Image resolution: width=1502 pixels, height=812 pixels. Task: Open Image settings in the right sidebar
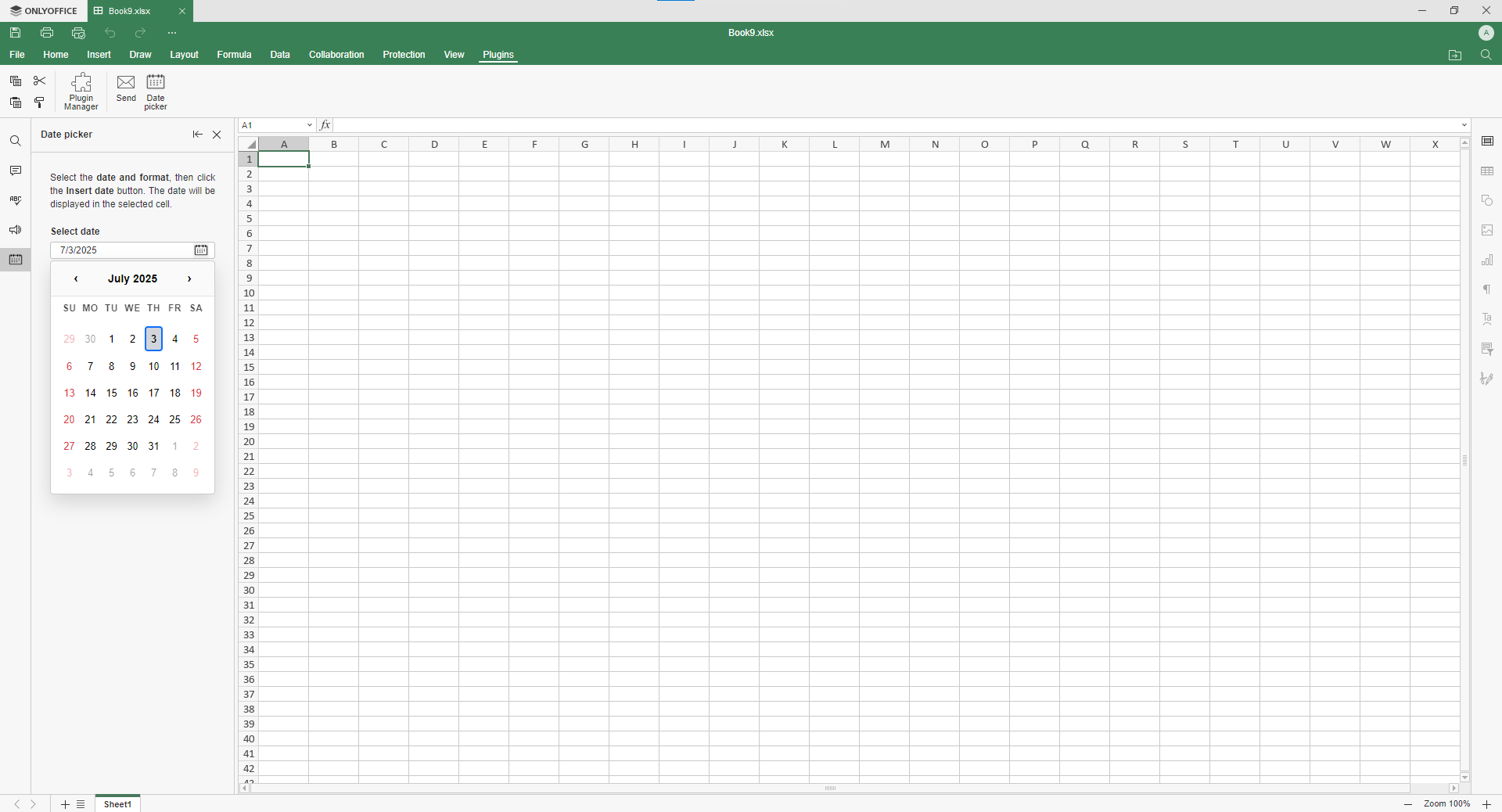coord(1489,230)
